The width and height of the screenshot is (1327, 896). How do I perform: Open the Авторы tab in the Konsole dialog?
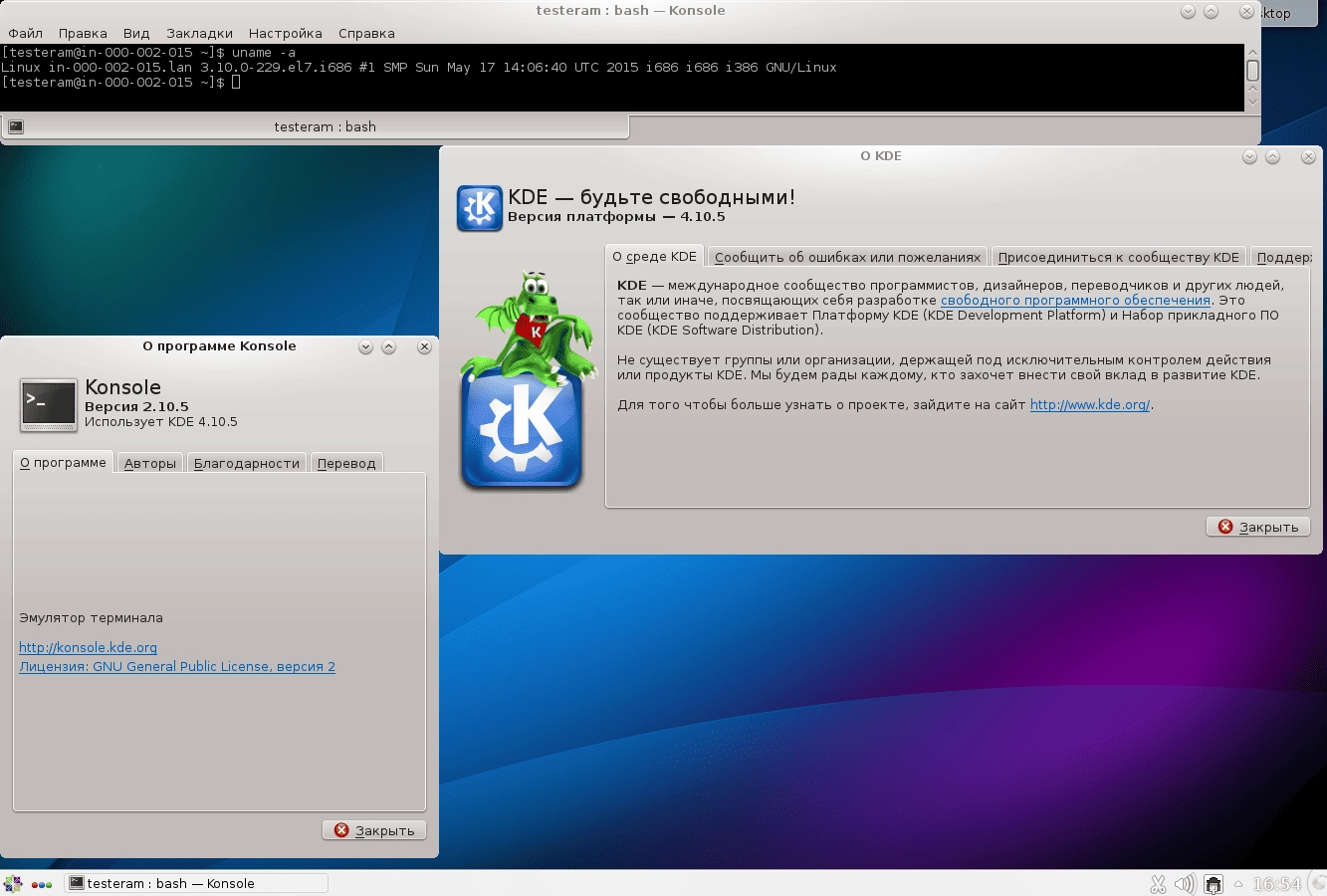(x=150, y=463)
